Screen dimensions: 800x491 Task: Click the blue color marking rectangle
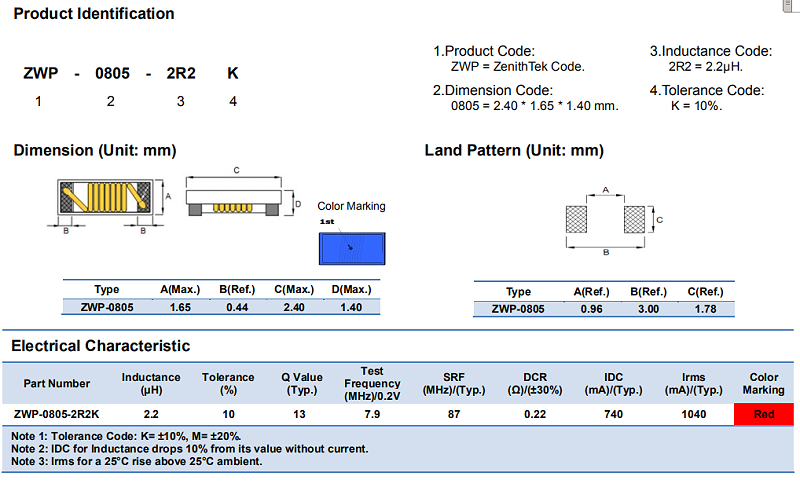coord(352,249)
